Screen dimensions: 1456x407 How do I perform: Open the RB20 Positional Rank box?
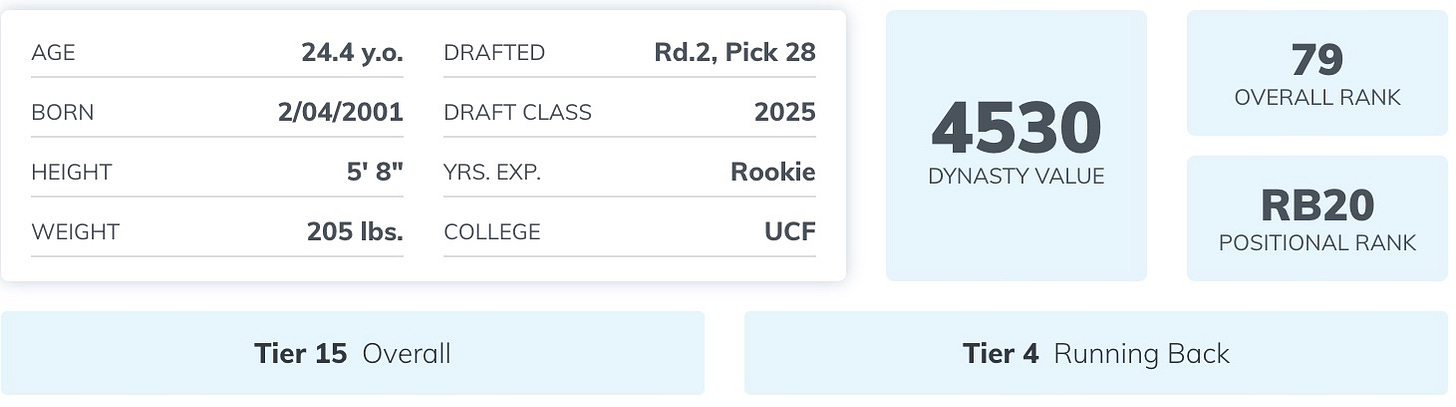(x=1317, y=218)
